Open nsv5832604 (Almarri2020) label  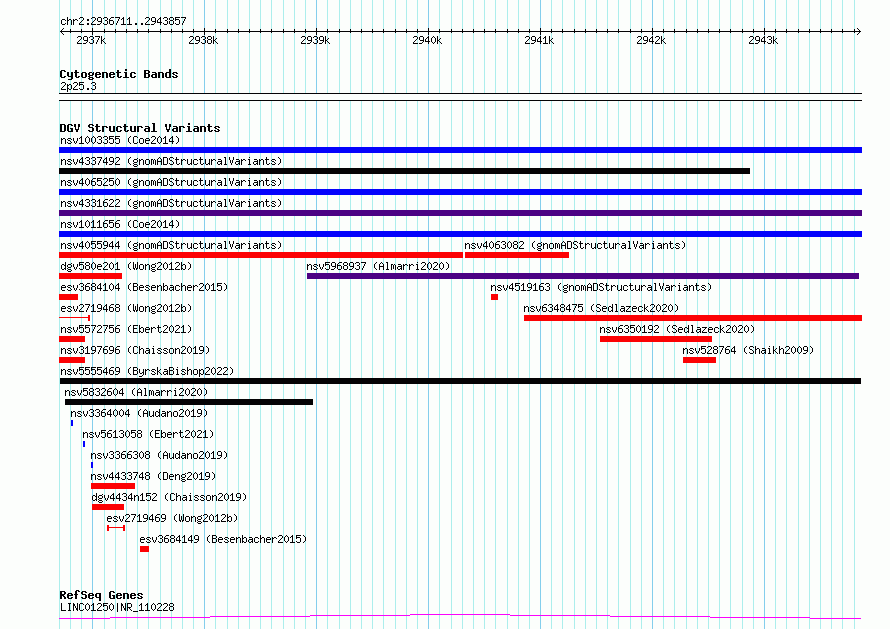[136, 392]
